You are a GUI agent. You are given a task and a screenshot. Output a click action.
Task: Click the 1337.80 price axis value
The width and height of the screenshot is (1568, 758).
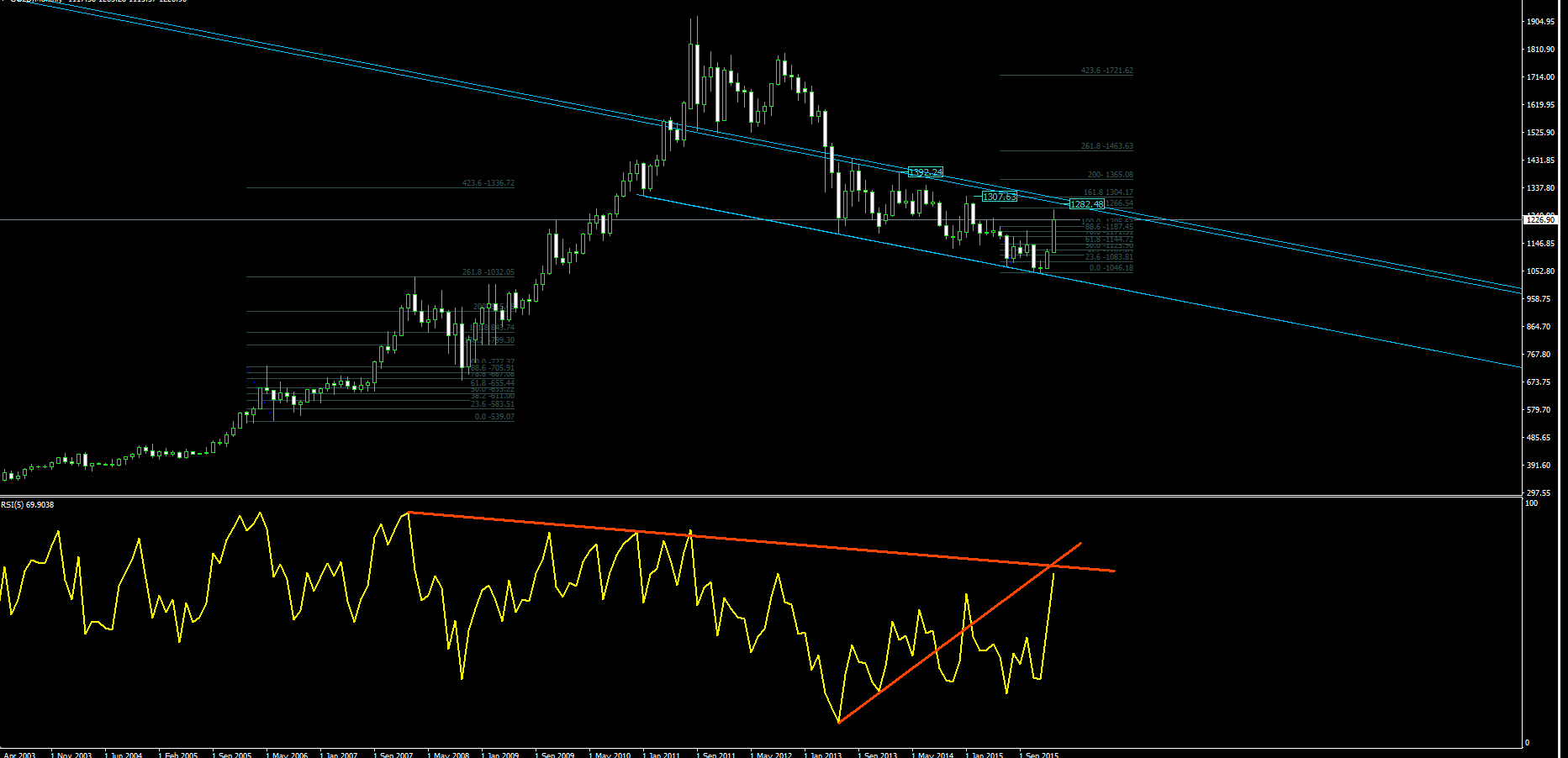[1540, 188]
